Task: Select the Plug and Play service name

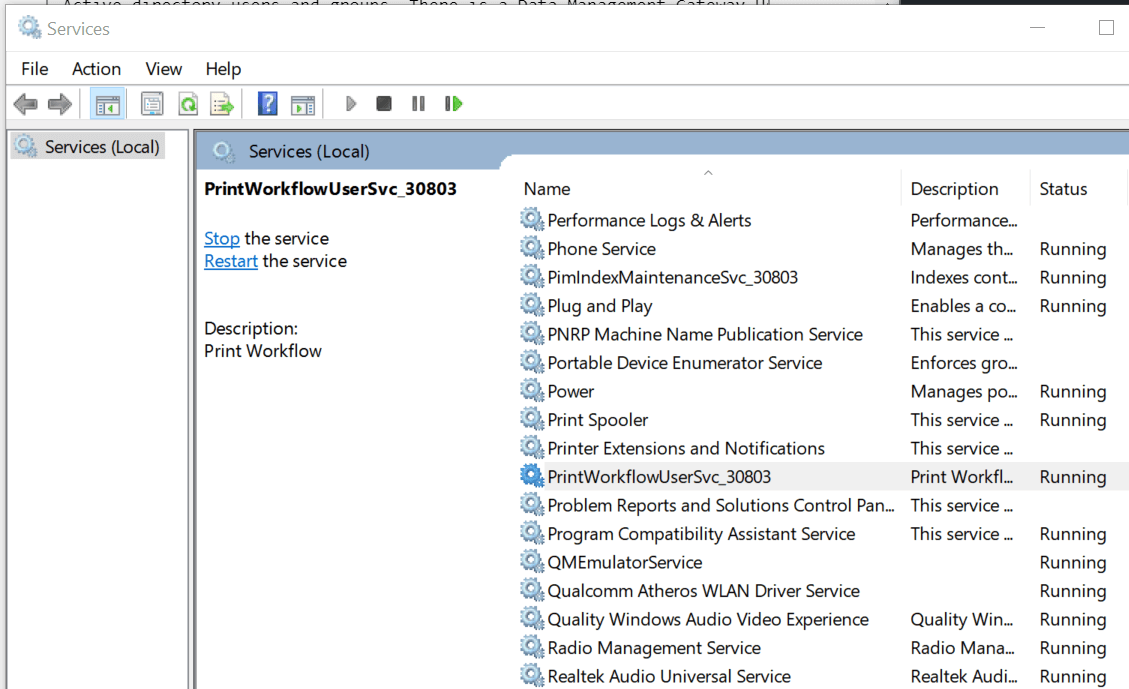Action: [600, 306]
